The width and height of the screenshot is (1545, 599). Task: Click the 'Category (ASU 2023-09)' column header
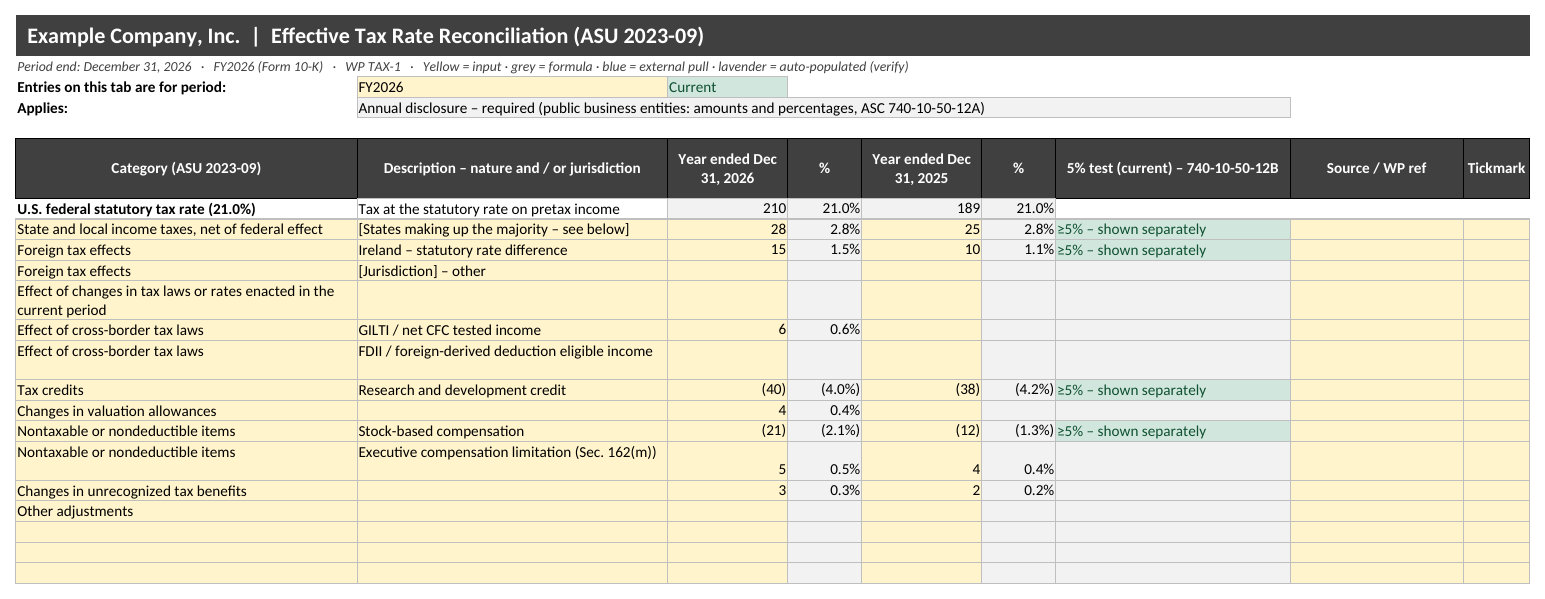pos(186,168)
